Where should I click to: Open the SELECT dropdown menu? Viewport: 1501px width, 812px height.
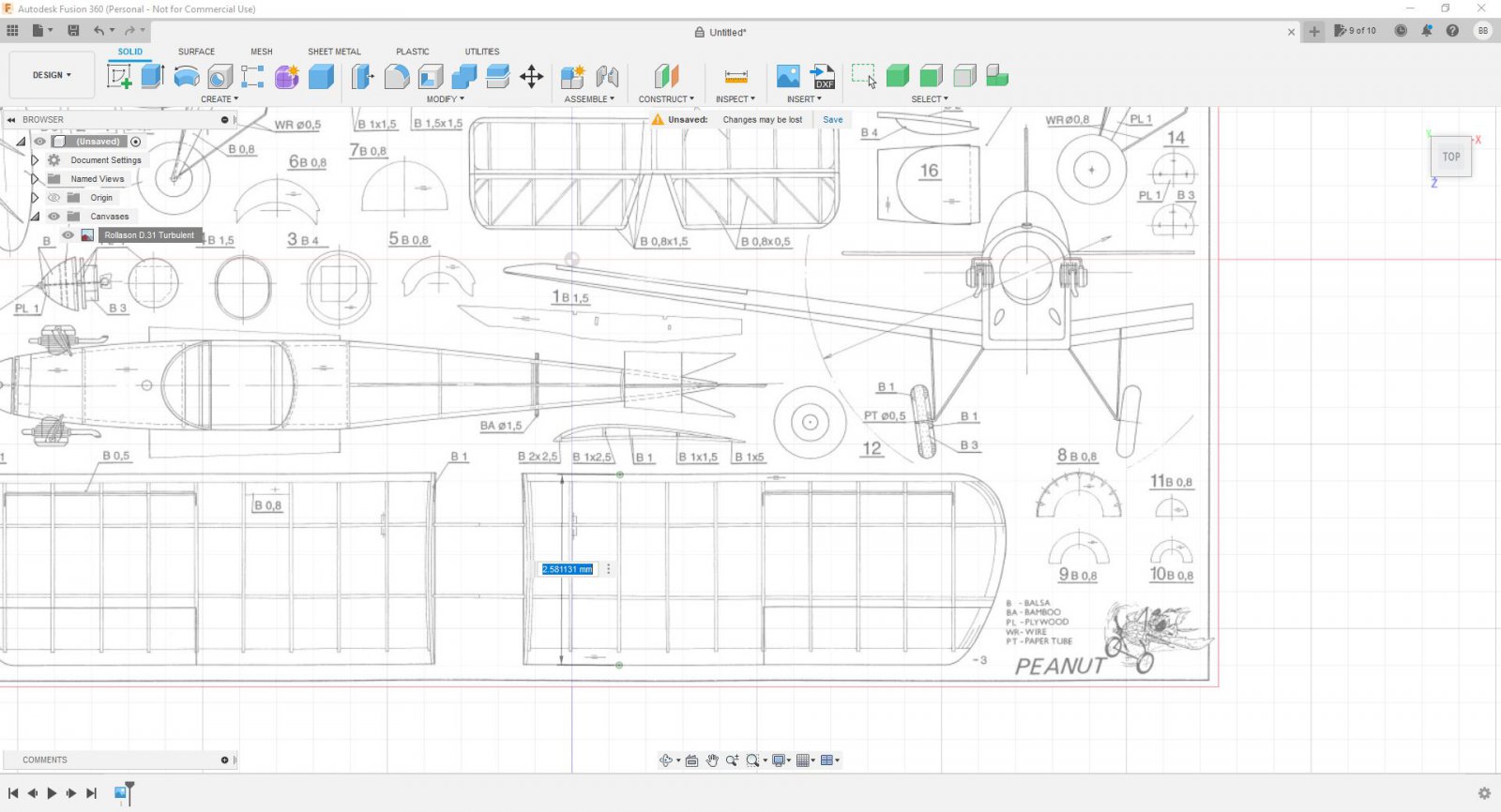[x=930, y=99]
